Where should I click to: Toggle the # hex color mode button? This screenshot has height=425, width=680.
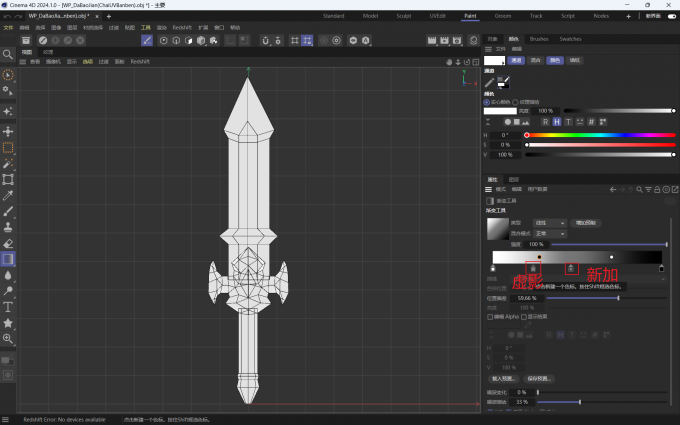[591, 122]
